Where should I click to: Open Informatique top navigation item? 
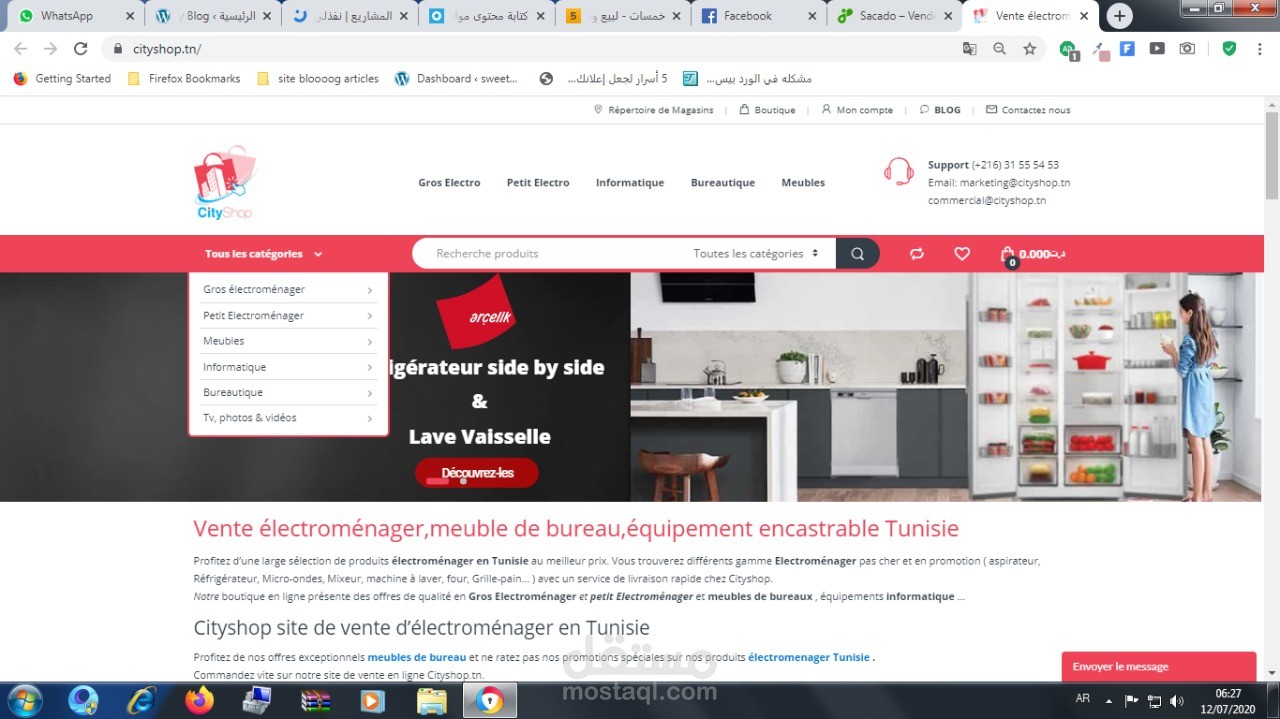[x=630, y=183]
